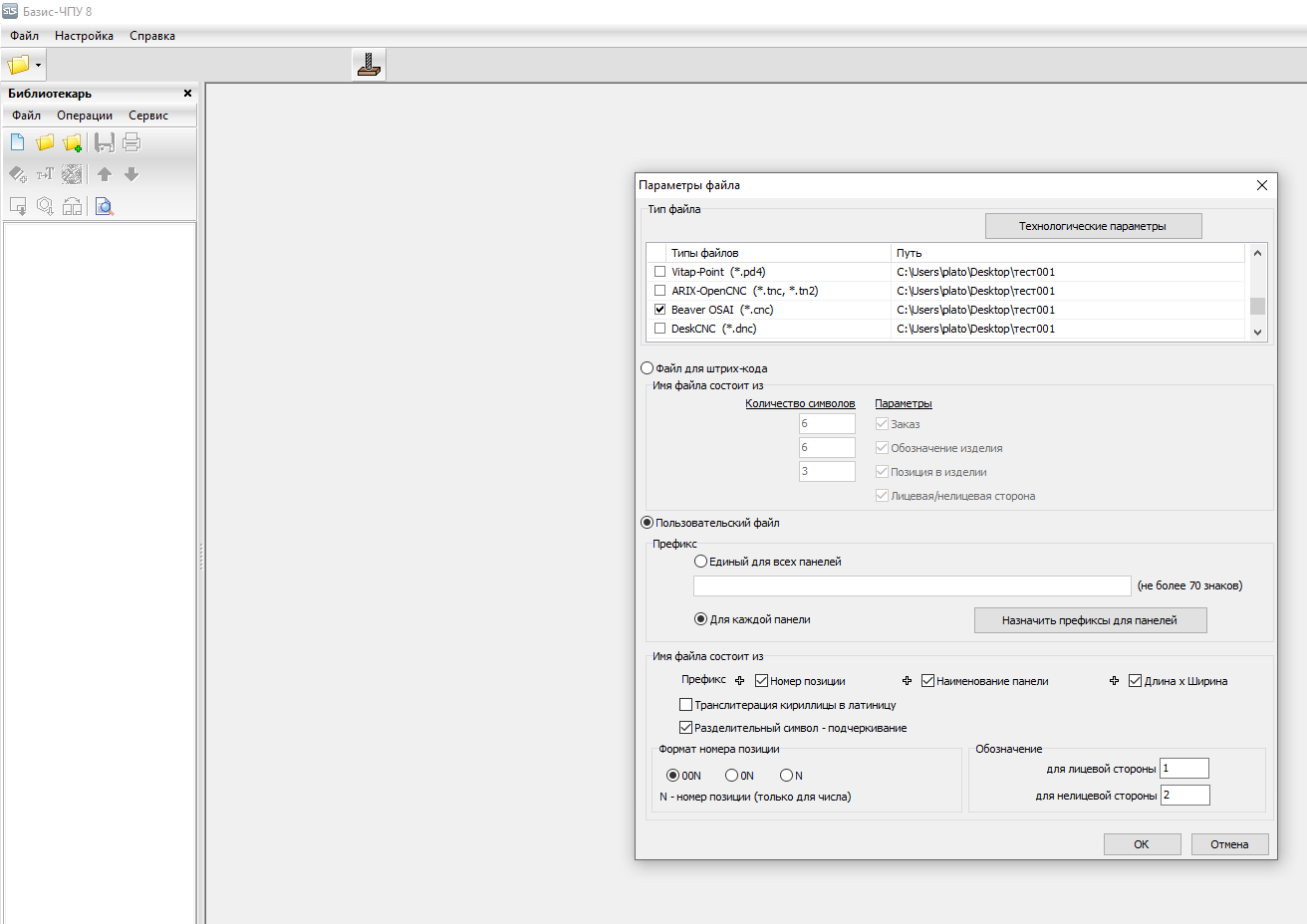The height and width of the screenshot is (924, 1307).
Task: Open library folder icon in Библиотекарь
Action: 45,142
